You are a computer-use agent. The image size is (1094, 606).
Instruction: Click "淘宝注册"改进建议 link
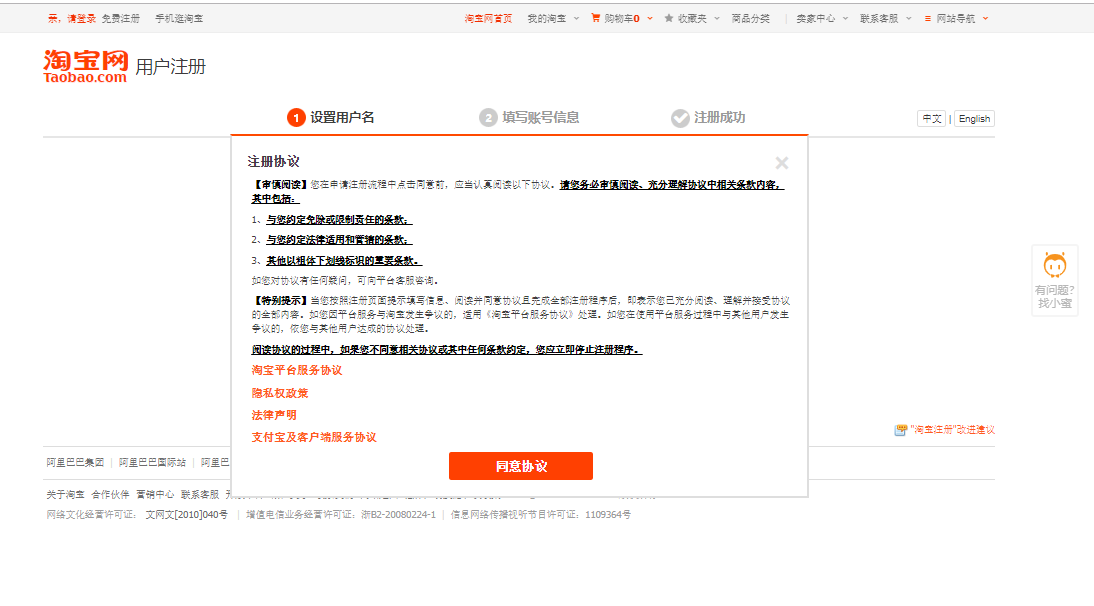click(952, 430)
